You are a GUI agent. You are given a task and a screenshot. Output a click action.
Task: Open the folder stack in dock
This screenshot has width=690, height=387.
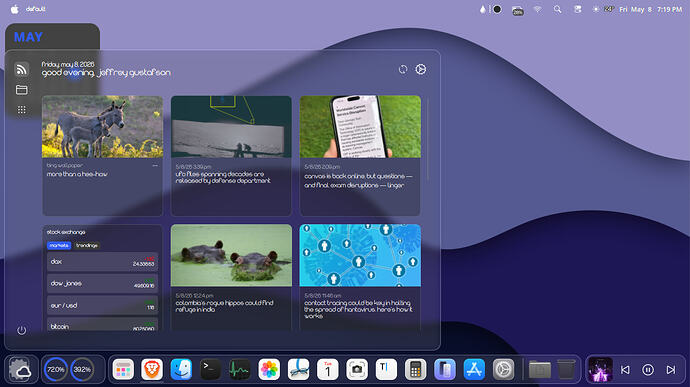coord(540,369)
